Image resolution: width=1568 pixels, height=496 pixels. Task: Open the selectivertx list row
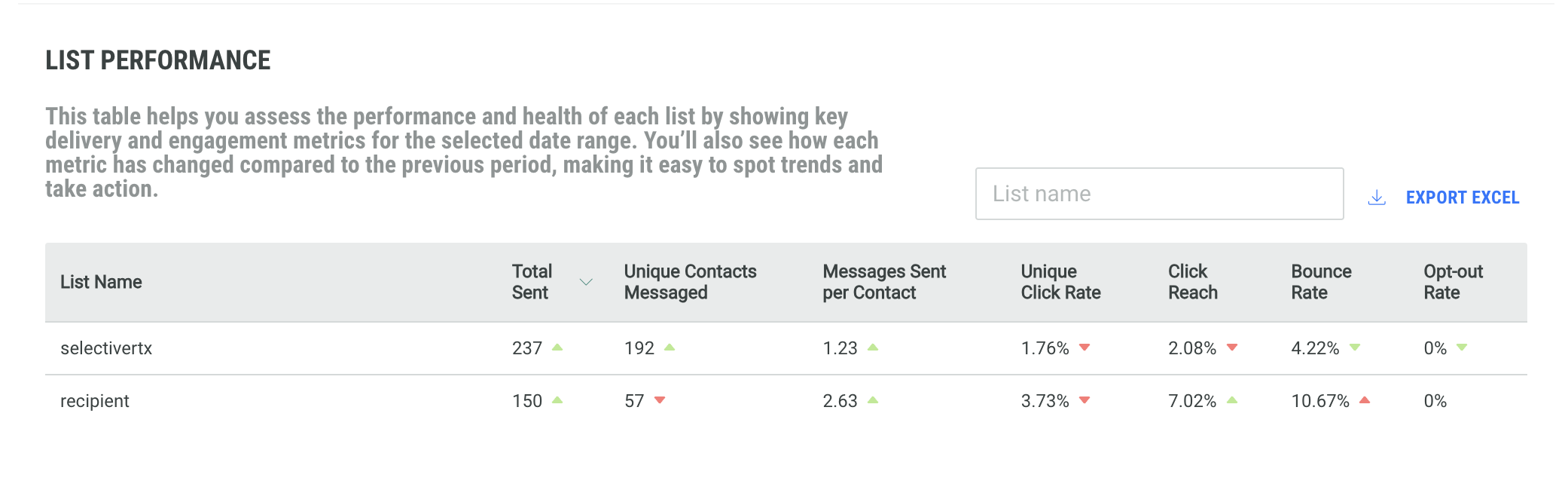pyautogui.click(x=106, y=348)
